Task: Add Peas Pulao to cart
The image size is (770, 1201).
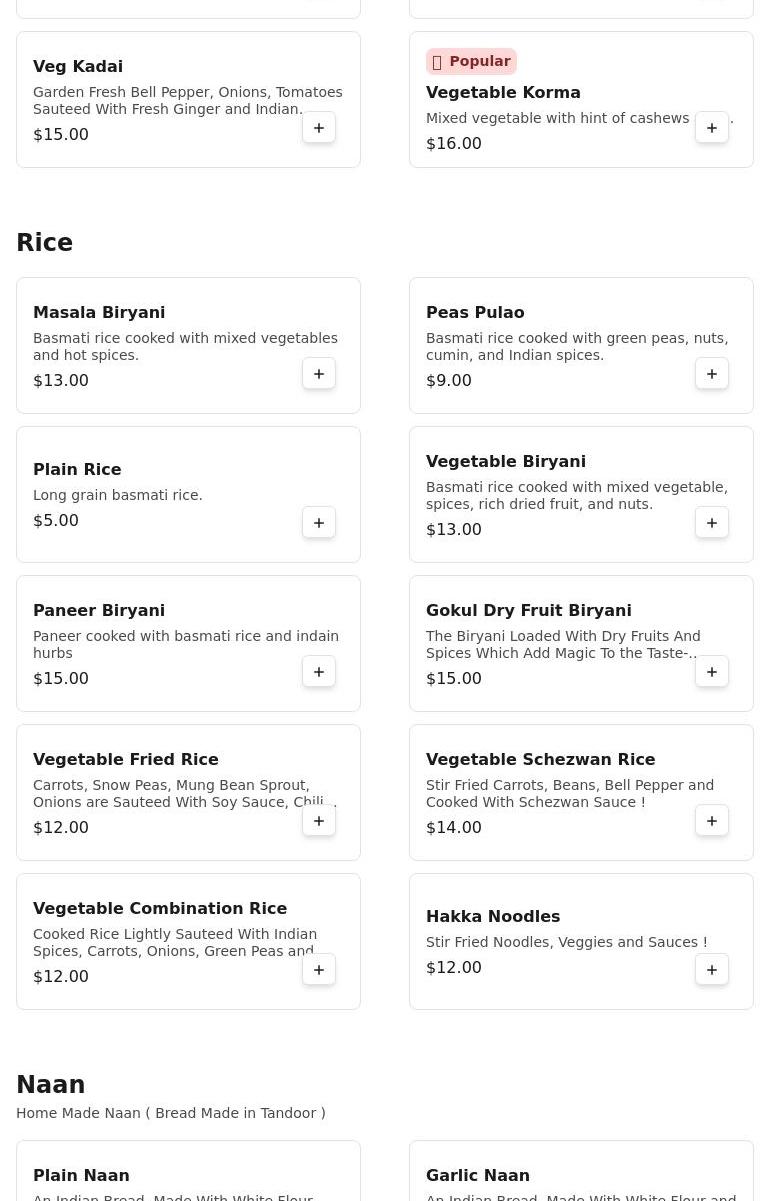Action: 712,374
